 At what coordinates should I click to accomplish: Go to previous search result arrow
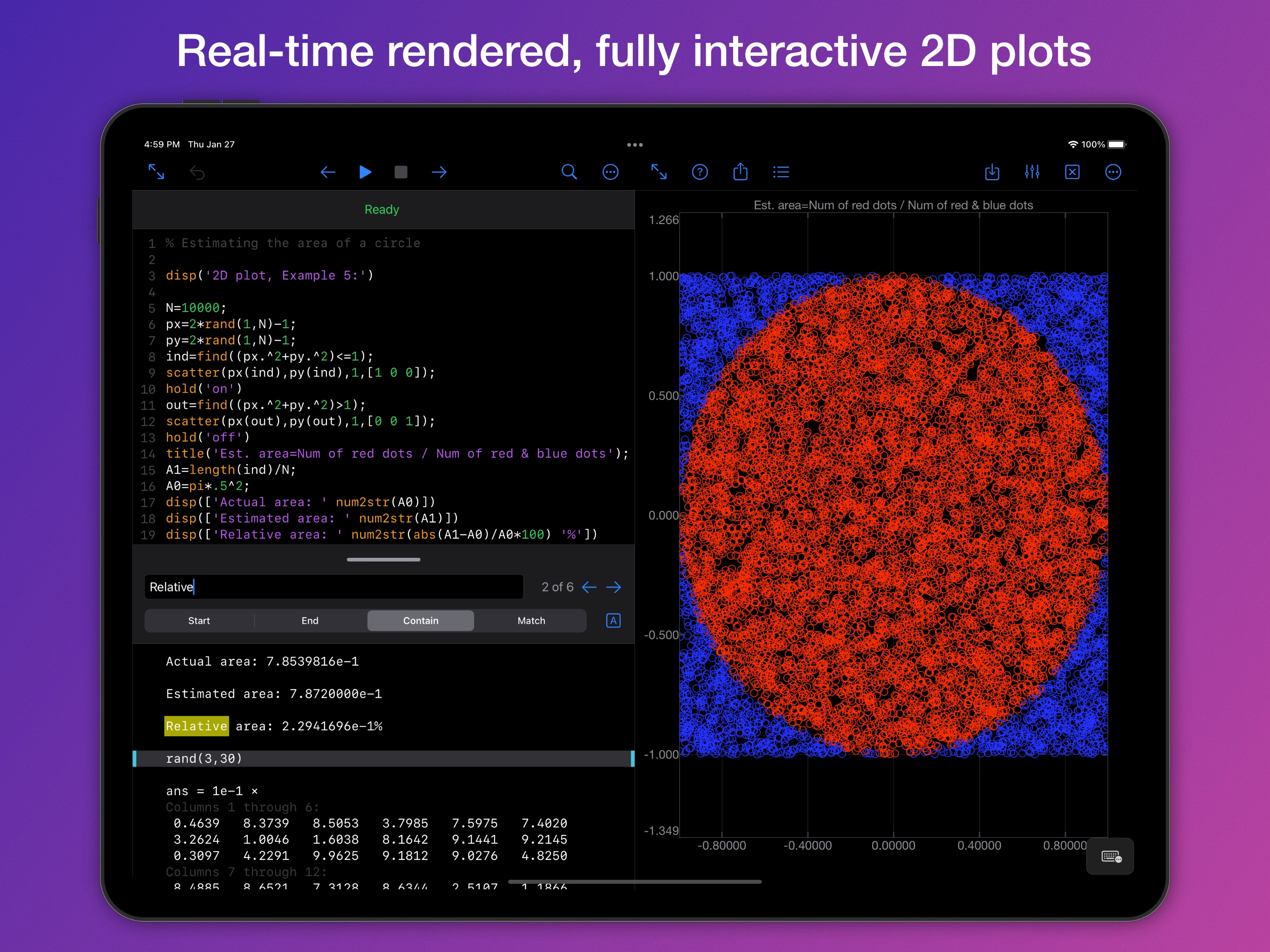(x=589, y=588)
